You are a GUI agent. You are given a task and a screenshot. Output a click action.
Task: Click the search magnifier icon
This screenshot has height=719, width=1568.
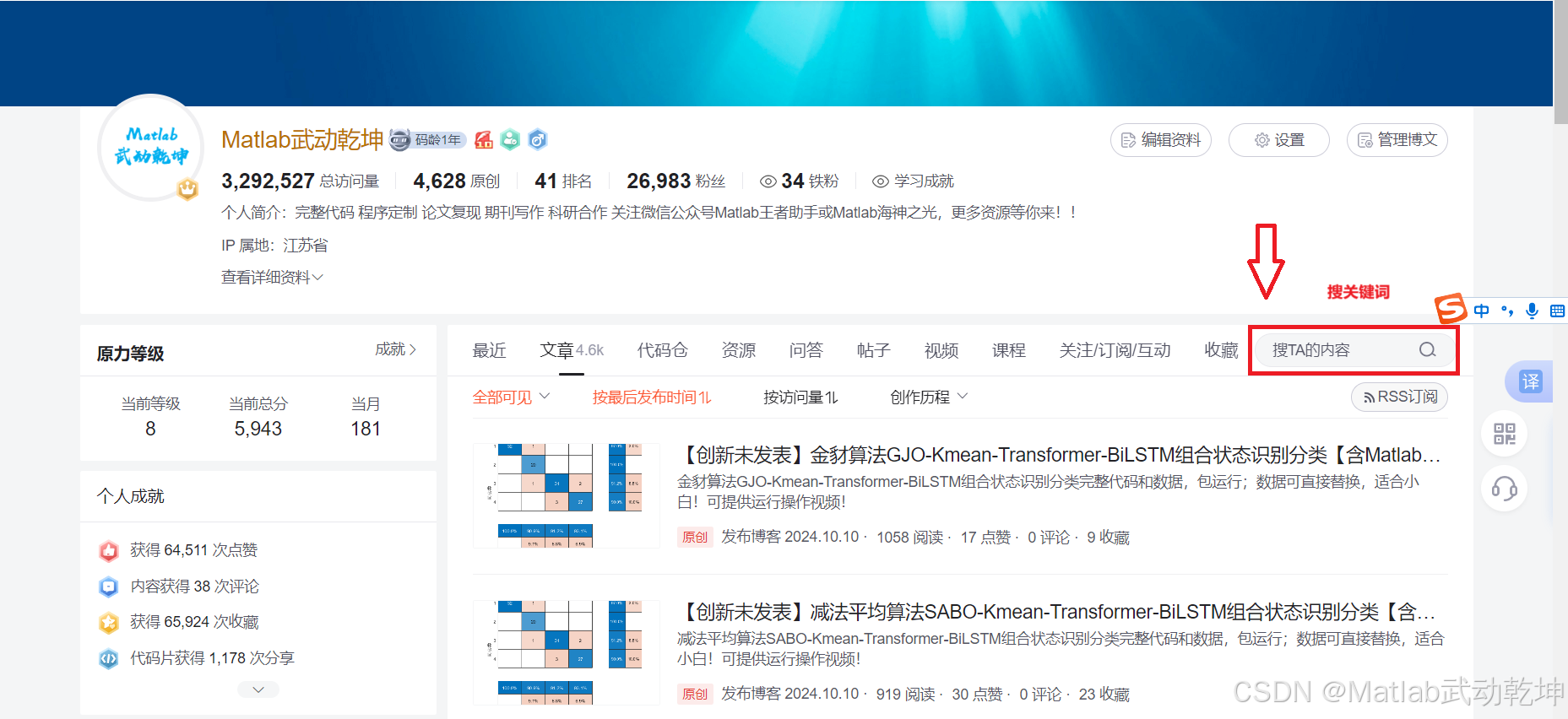1427,350
